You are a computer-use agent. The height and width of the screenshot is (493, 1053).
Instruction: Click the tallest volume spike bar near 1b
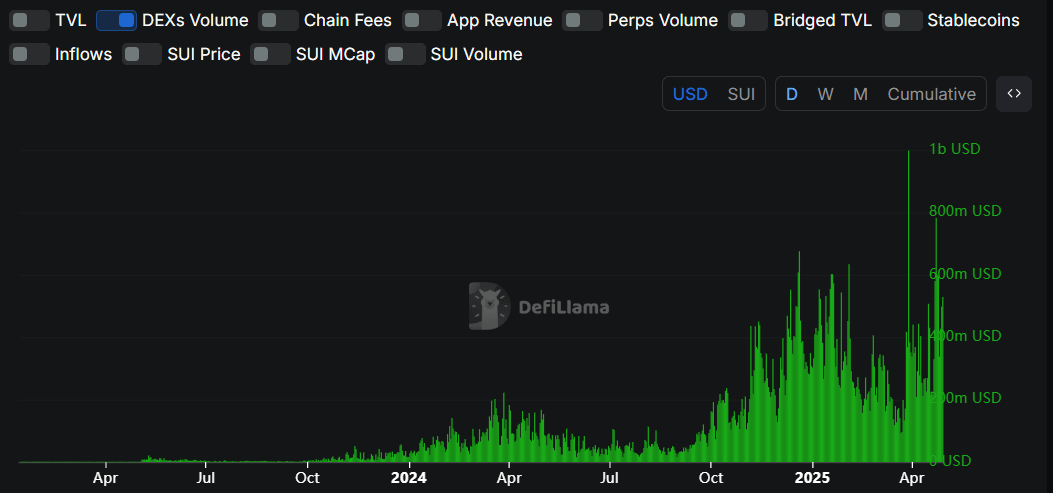pyautogui.click(x=909, y=306)
